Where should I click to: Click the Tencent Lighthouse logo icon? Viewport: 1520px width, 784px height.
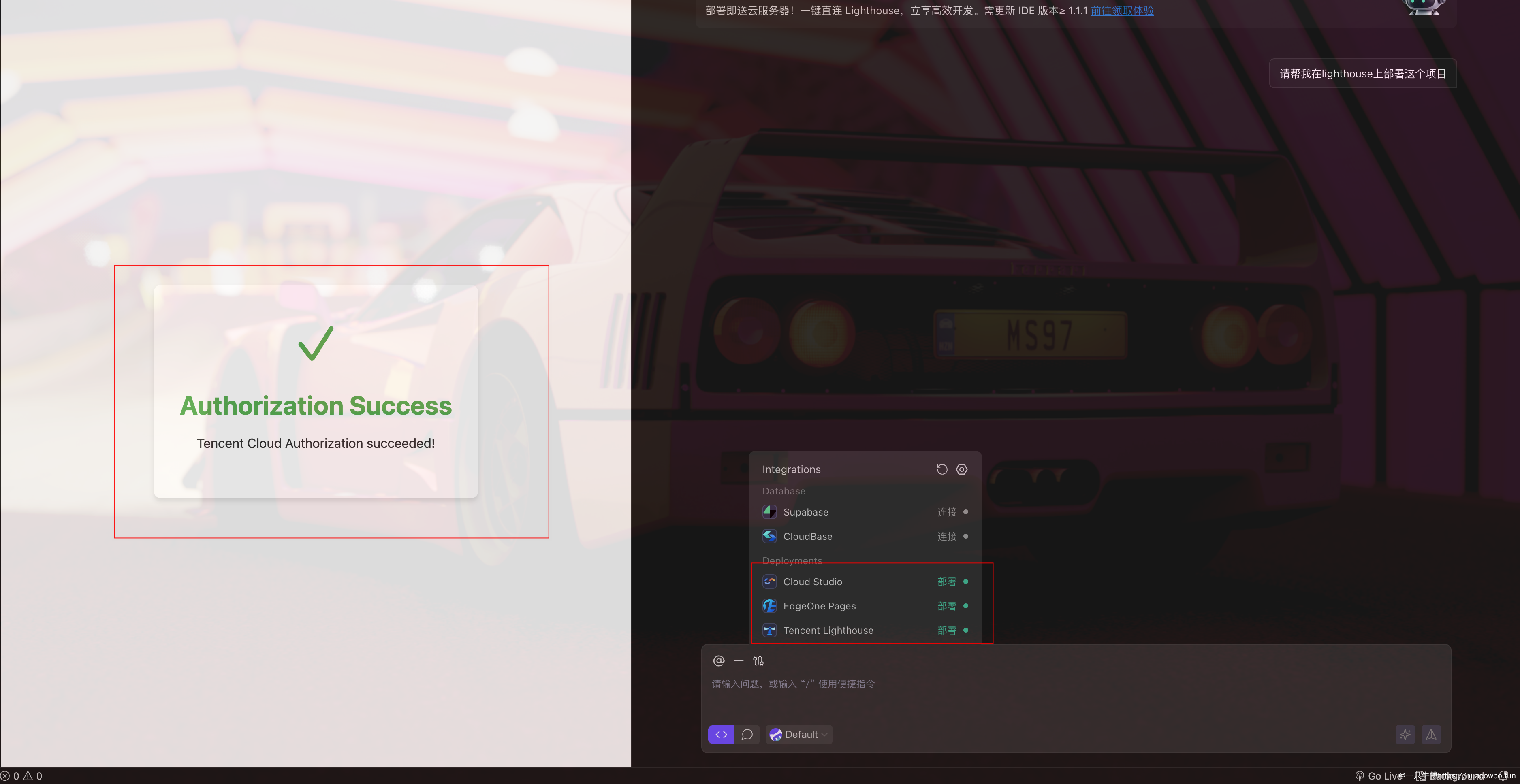[769, 630]
